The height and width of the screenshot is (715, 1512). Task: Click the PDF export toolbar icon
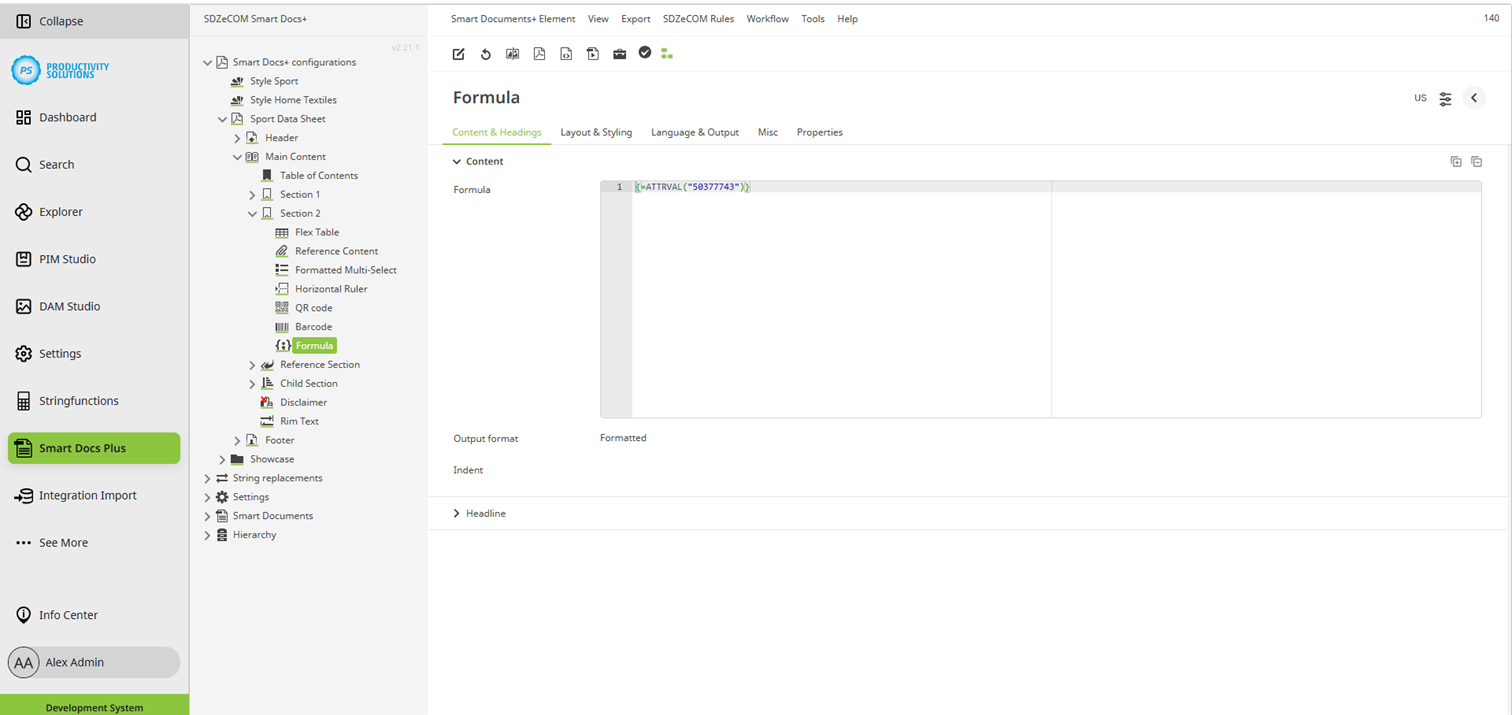tap(539, 54)
